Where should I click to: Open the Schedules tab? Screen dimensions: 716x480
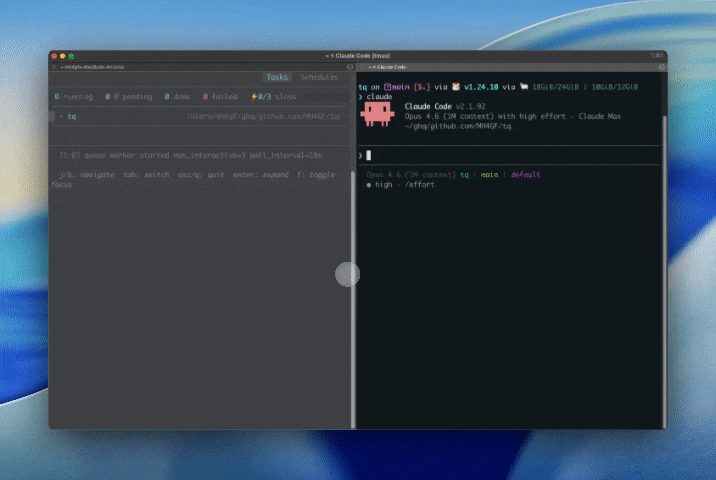(x=319, y=77)
